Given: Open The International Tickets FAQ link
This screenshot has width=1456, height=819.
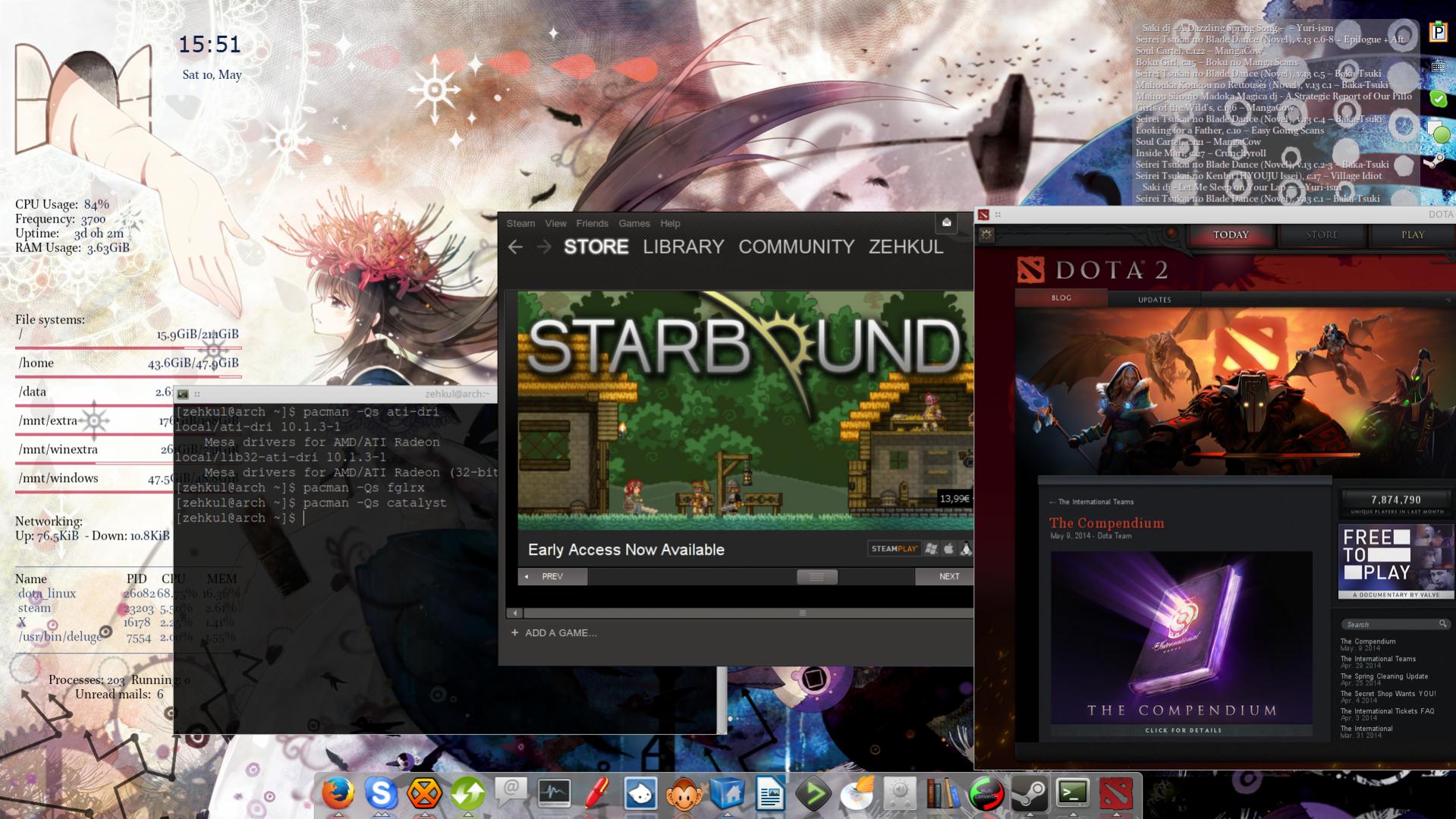Looking at the screenshot, I should pyautogui.click(x=1387, y=711).
